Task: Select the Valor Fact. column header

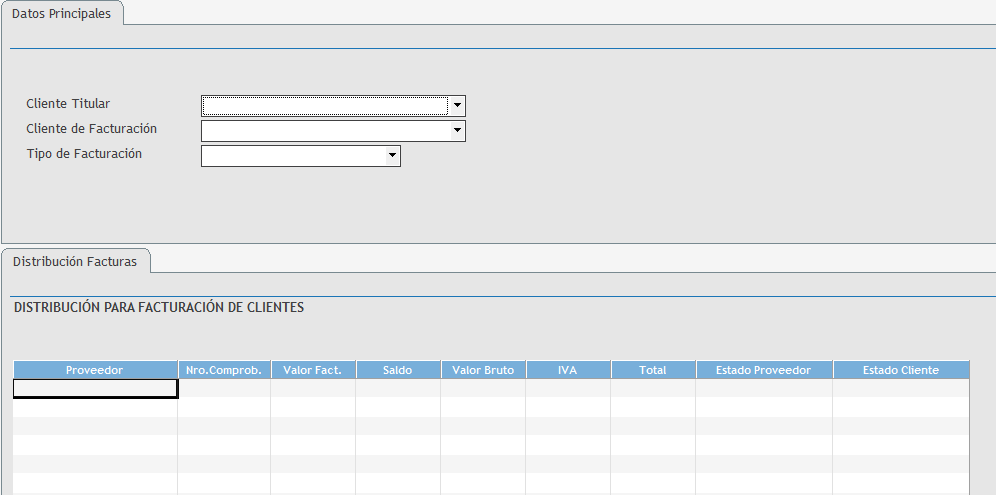Action: pos(312,370)
